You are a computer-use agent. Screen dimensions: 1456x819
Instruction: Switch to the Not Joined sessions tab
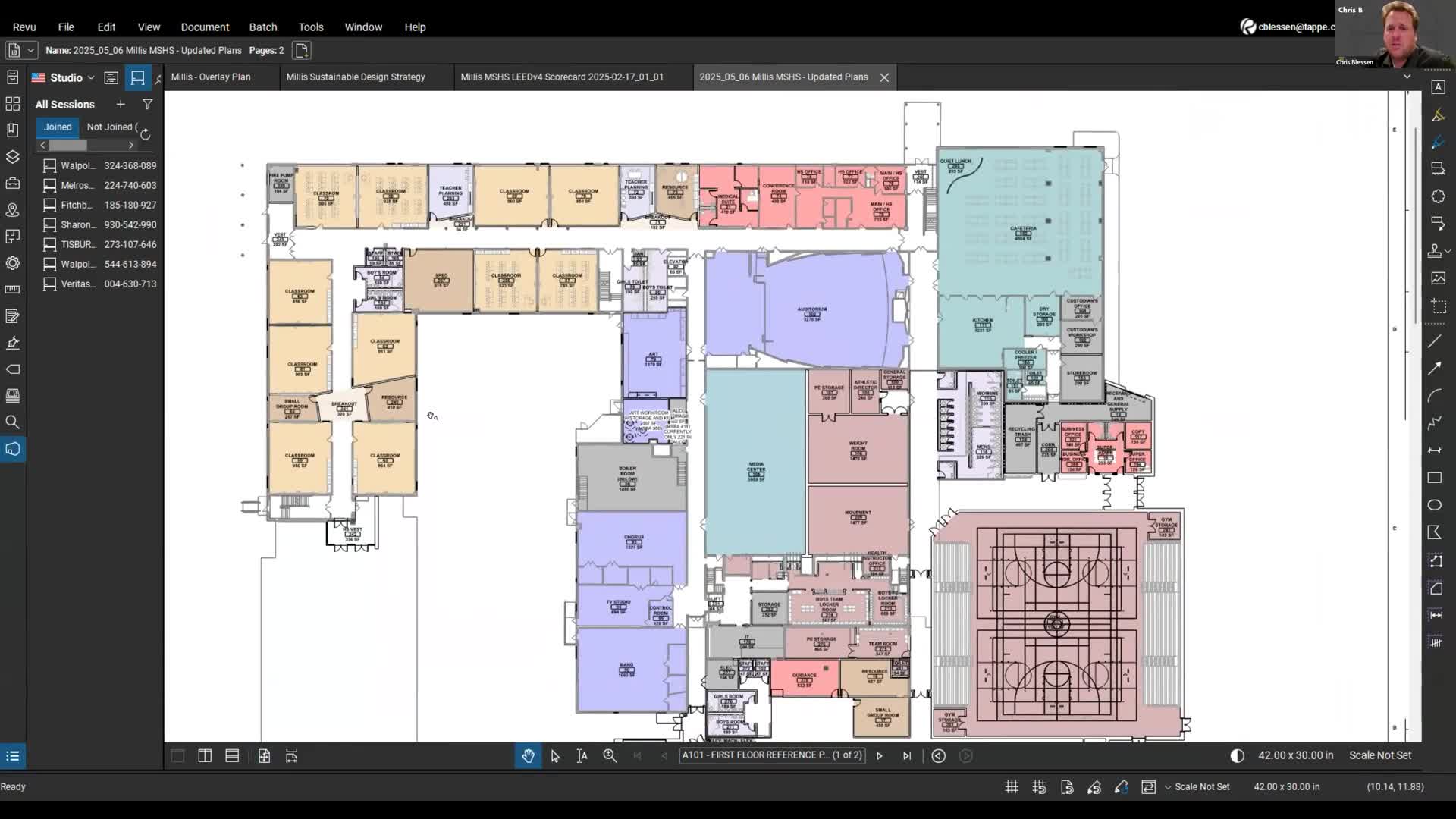pyautogui.click(x=111, y=127)
